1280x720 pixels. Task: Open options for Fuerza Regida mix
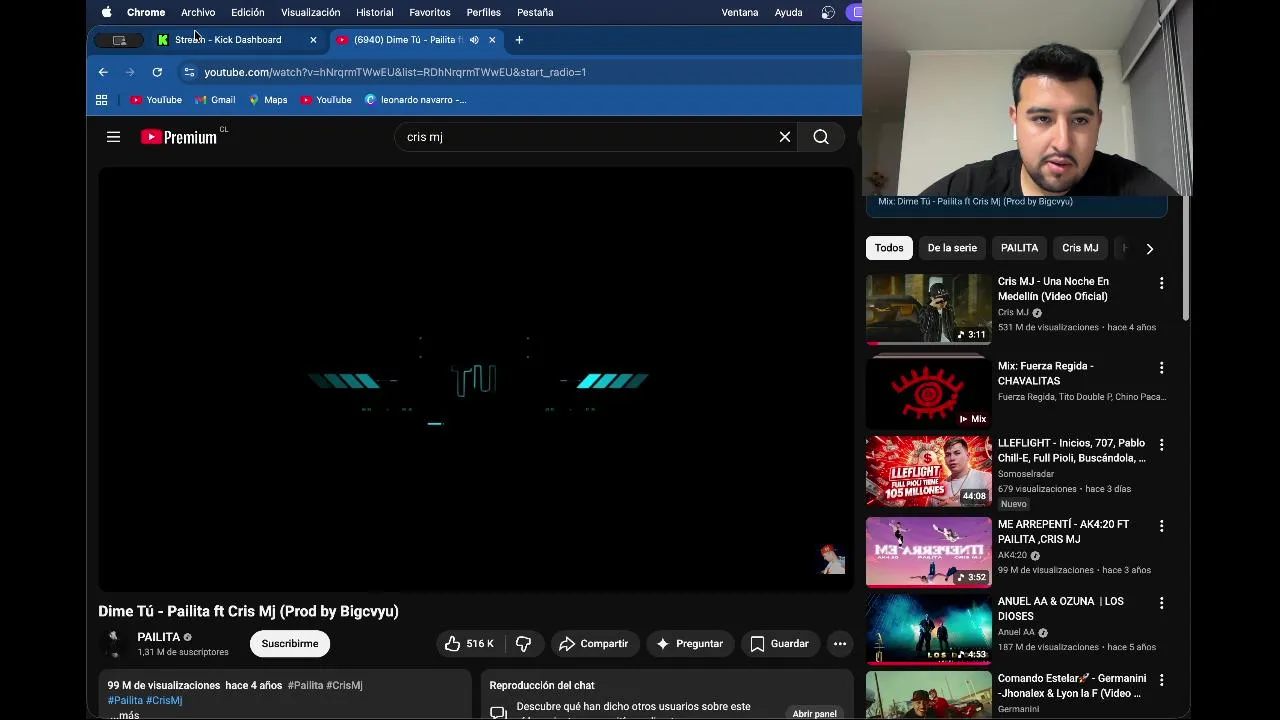1161,368
